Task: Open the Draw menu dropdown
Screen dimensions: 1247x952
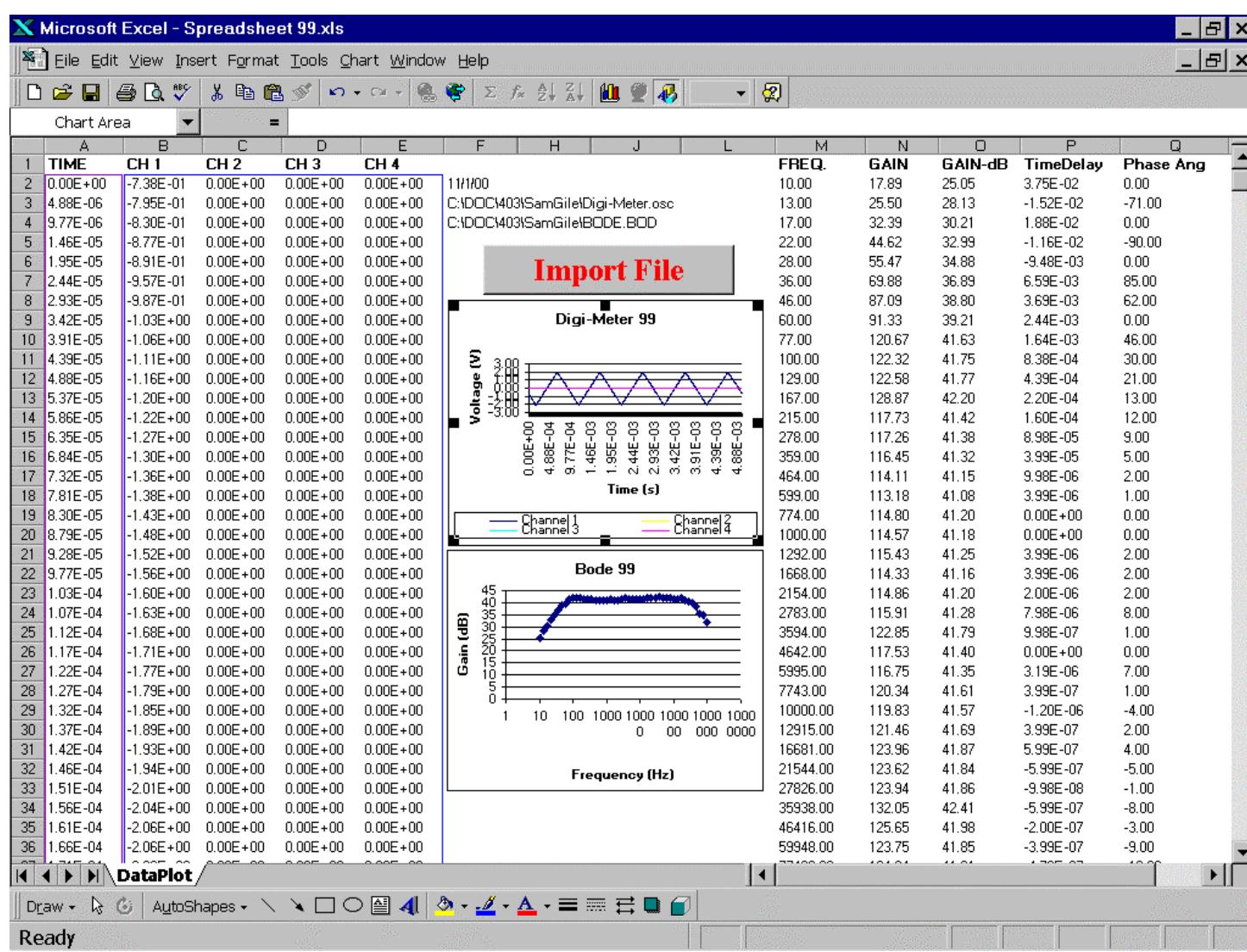Action: click(50, 906)
